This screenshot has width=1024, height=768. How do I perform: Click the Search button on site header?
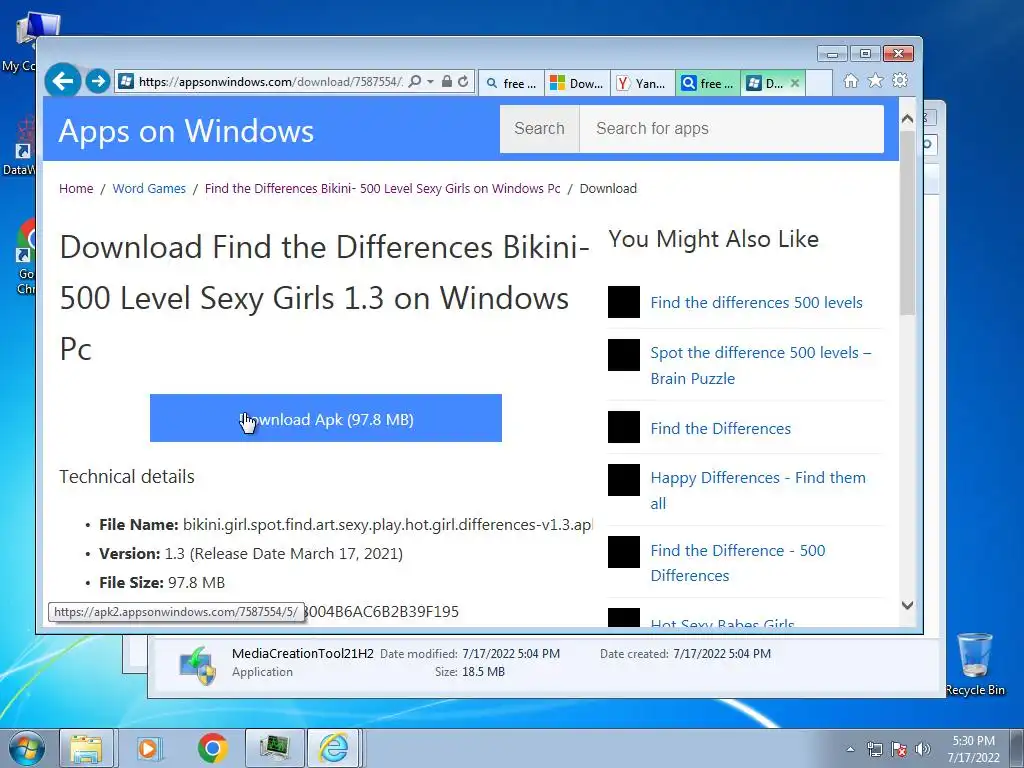[x=539, y=129]
